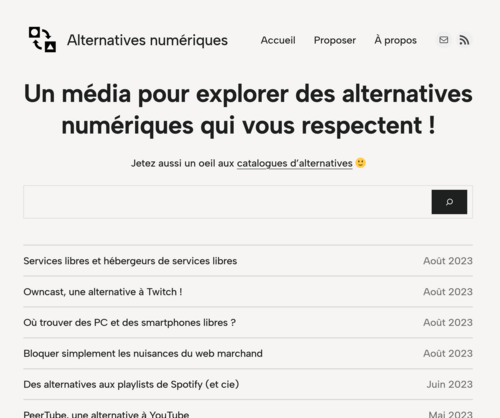The height and width of the screenshot is (418, 500).
Task: Focus the search text field
Action: click(x=227, y=202)
